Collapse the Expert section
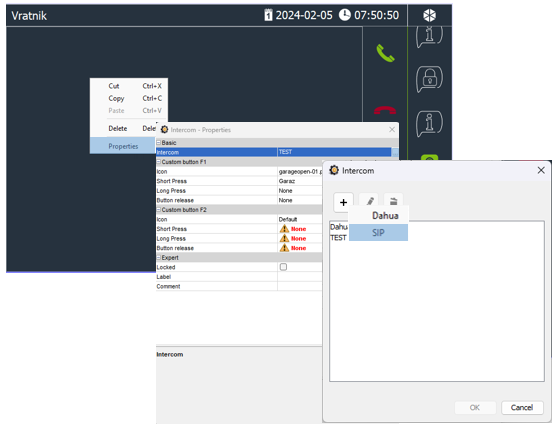 click(x=159, y=258)
